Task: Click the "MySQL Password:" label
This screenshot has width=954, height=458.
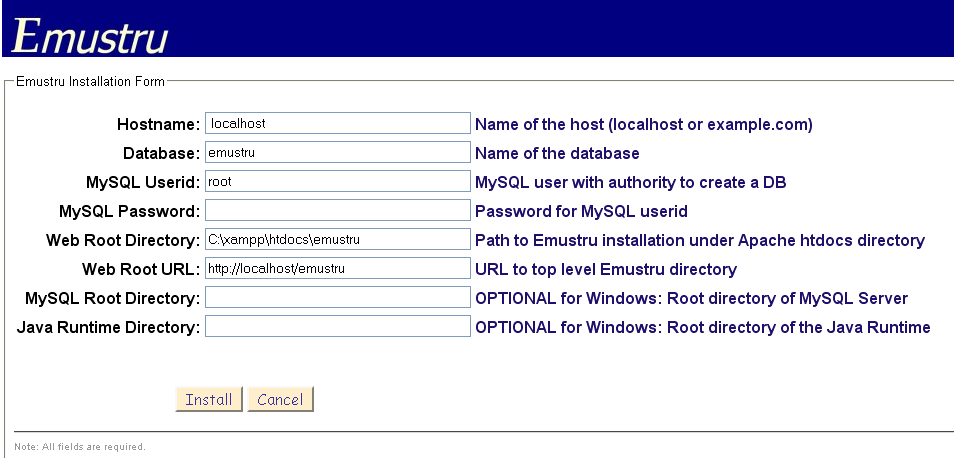Action: pyautogui.click(x=130, y=212)
